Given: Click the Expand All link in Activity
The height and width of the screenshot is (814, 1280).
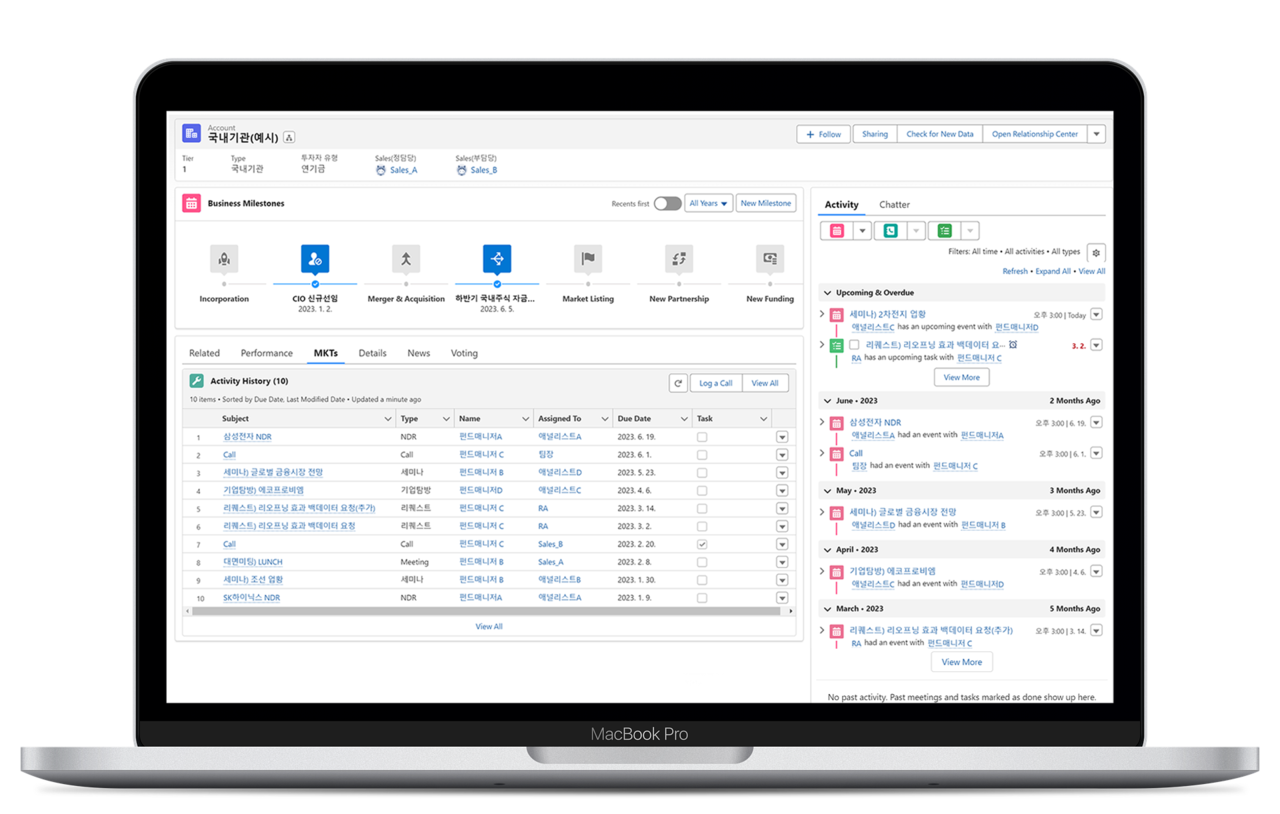Looking at the screenshot, I should [1053, 271].
